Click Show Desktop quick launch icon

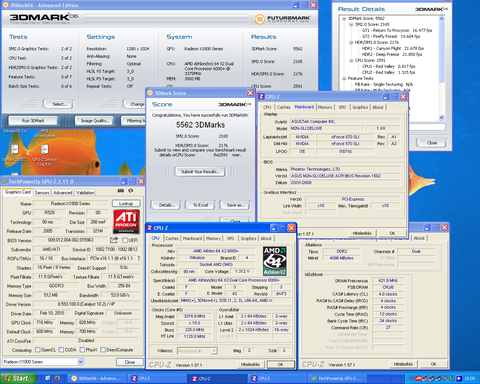click(48, 378)
